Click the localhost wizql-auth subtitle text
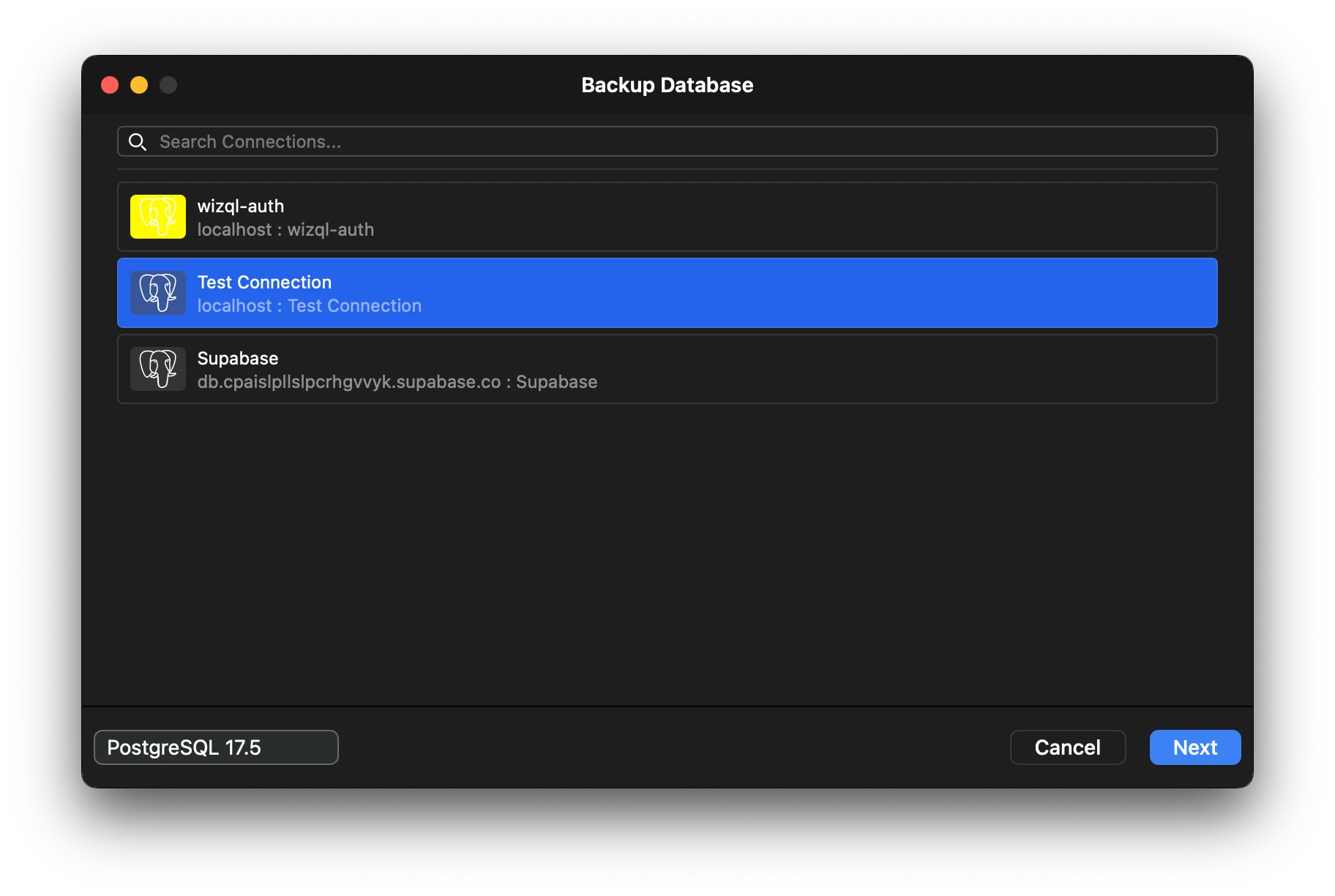The height and width of the screenshot is (896, 1335). pyautogui.click(x=285, y=229)
